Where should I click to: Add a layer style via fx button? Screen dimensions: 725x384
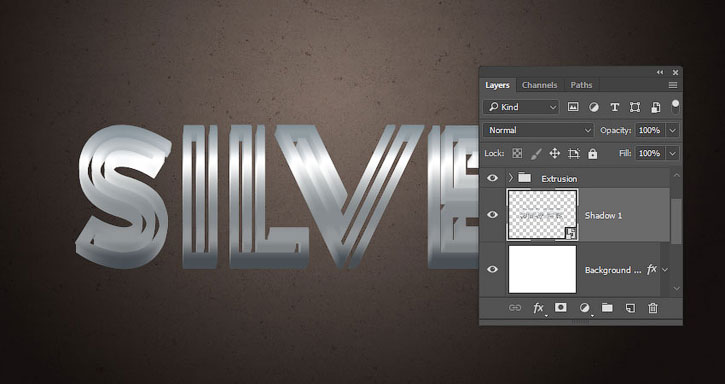click(x=538, y=308)
